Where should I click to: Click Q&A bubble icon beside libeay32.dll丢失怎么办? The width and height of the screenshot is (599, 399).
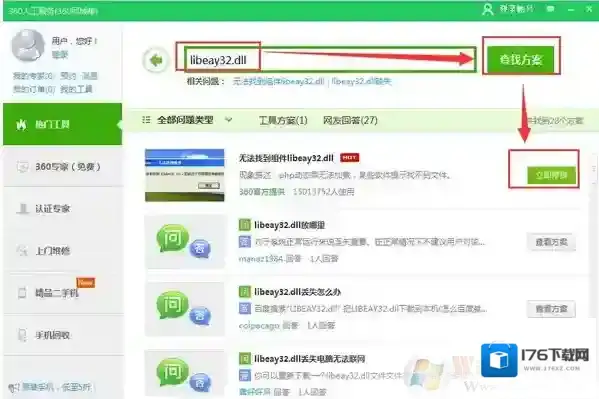click(185, 309)
